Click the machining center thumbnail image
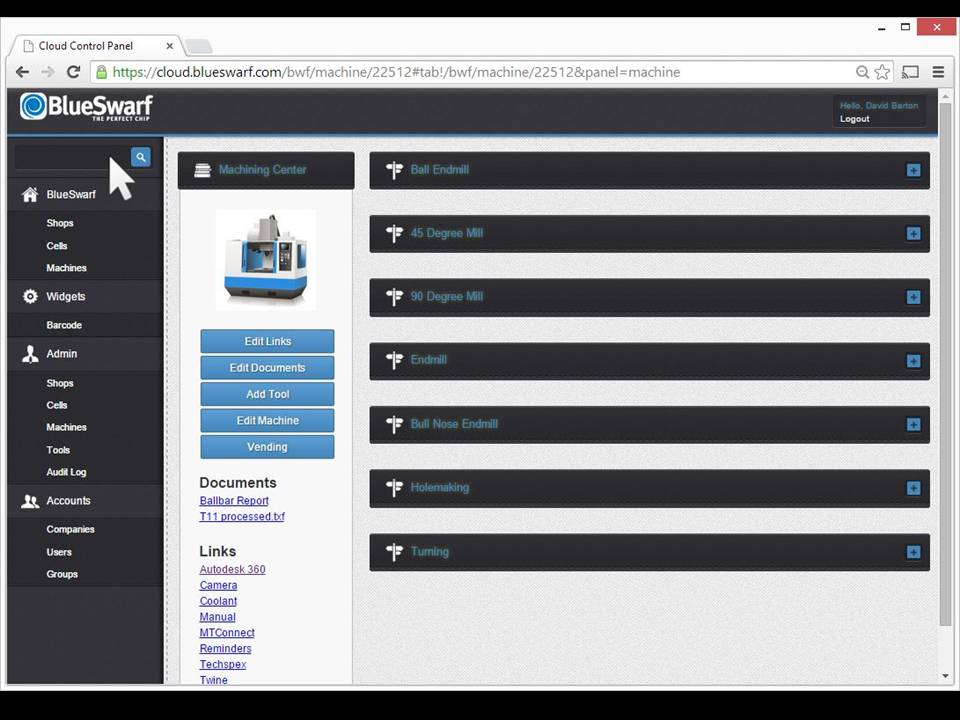Screen dimensions: 960x720 [x=266, y=260]
